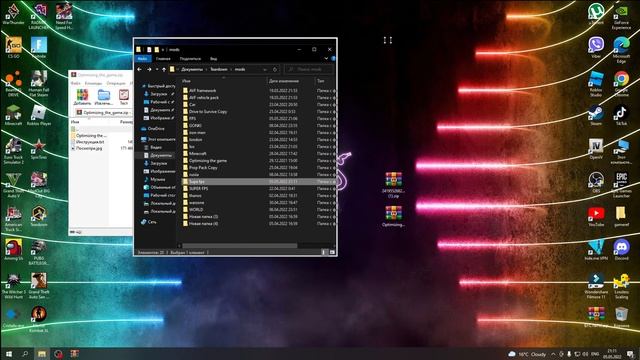The height and width of the screenshot is (360, 640).
Task: Open the Roblox Player desktop shortcut
Action: click(39, 115)
